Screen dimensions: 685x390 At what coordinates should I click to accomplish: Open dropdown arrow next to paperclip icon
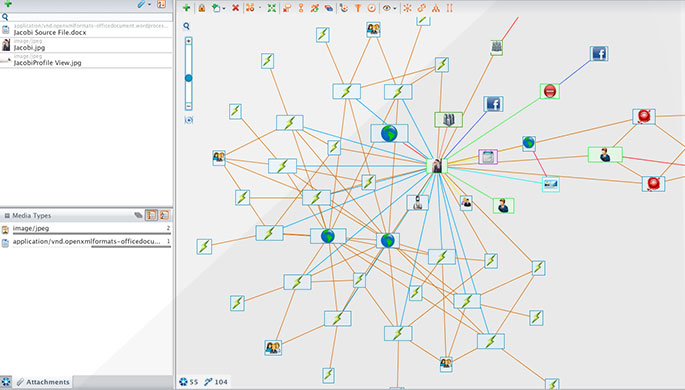(x=149, y=5)
